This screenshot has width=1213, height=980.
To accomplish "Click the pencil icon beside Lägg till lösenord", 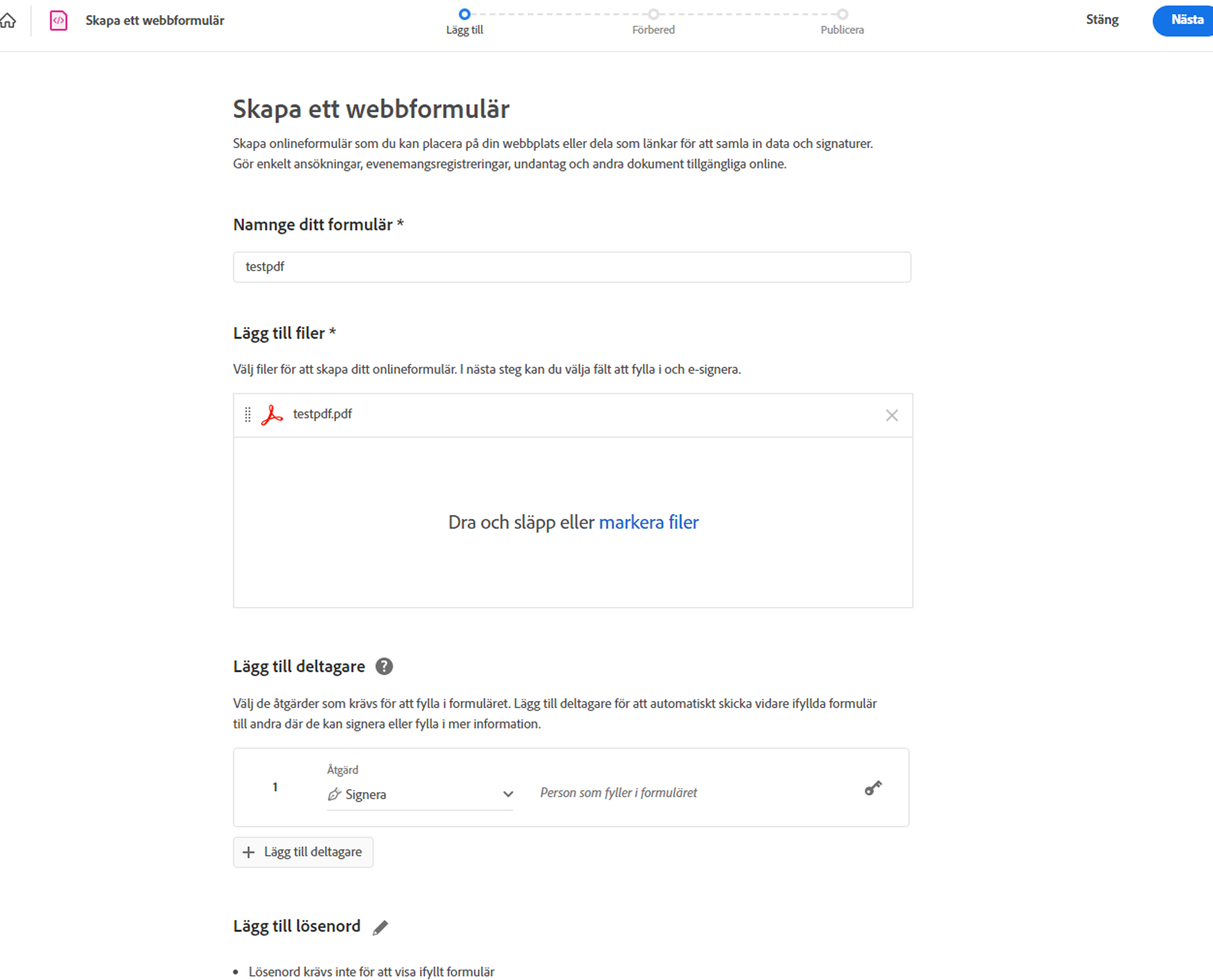I will [381, 927].
